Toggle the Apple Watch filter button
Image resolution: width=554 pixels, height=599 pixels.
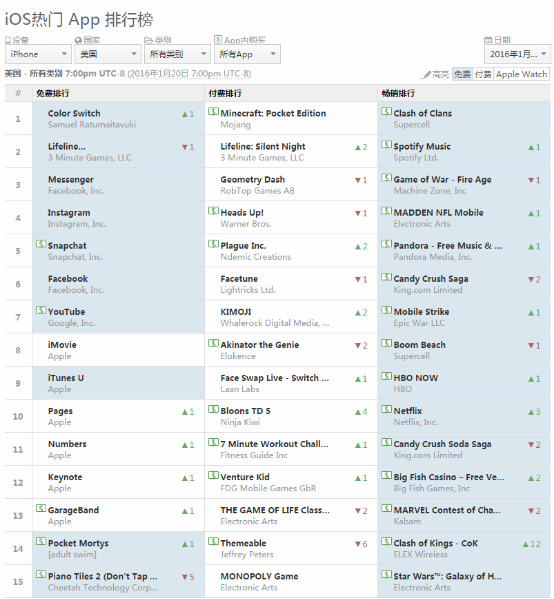(x=522, y=74)
